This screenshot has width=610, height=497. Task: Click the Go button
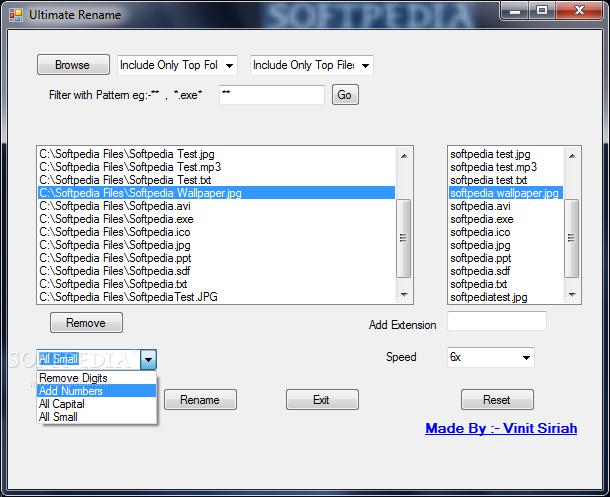(345, 95)
